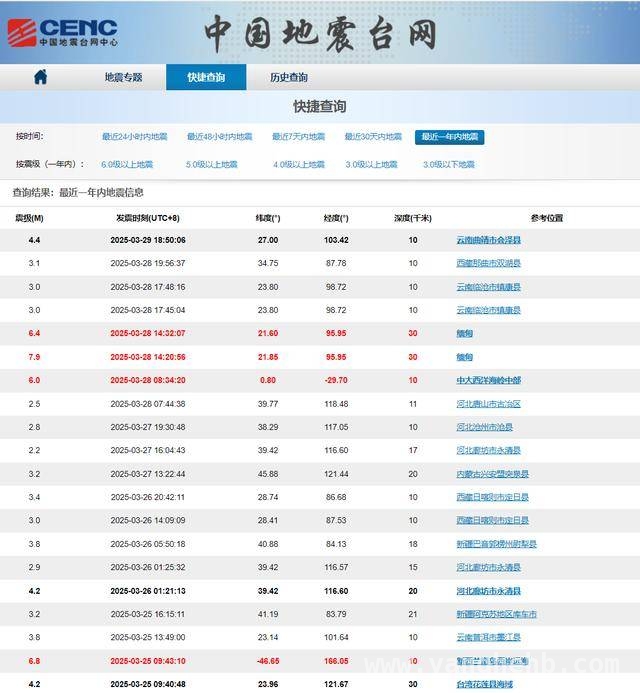This screenshot has height=693, width=640.
Task: Open the 中大西洋海岭中部 link
Action: click(489, 380)
